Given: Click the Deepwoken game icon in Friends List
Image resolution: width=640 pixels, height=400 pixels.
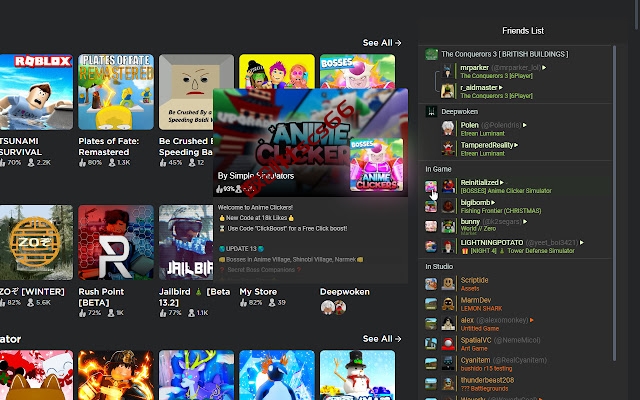Looking at the screenshot, I should click(431, 111).
